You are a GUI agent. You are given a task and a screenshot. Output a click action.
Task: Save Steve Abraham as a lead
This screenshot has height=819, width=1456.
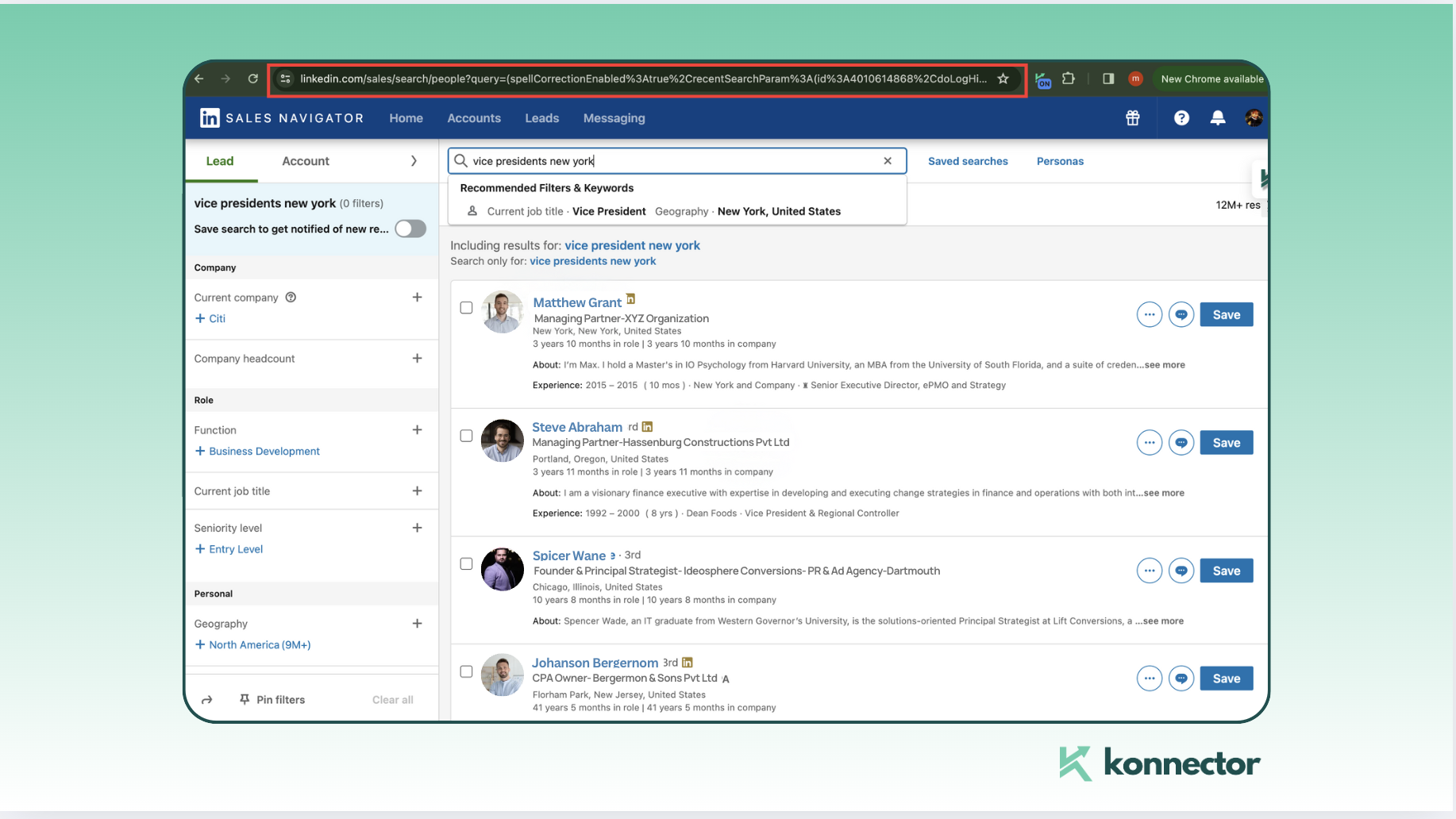(x=1227, y=443)
